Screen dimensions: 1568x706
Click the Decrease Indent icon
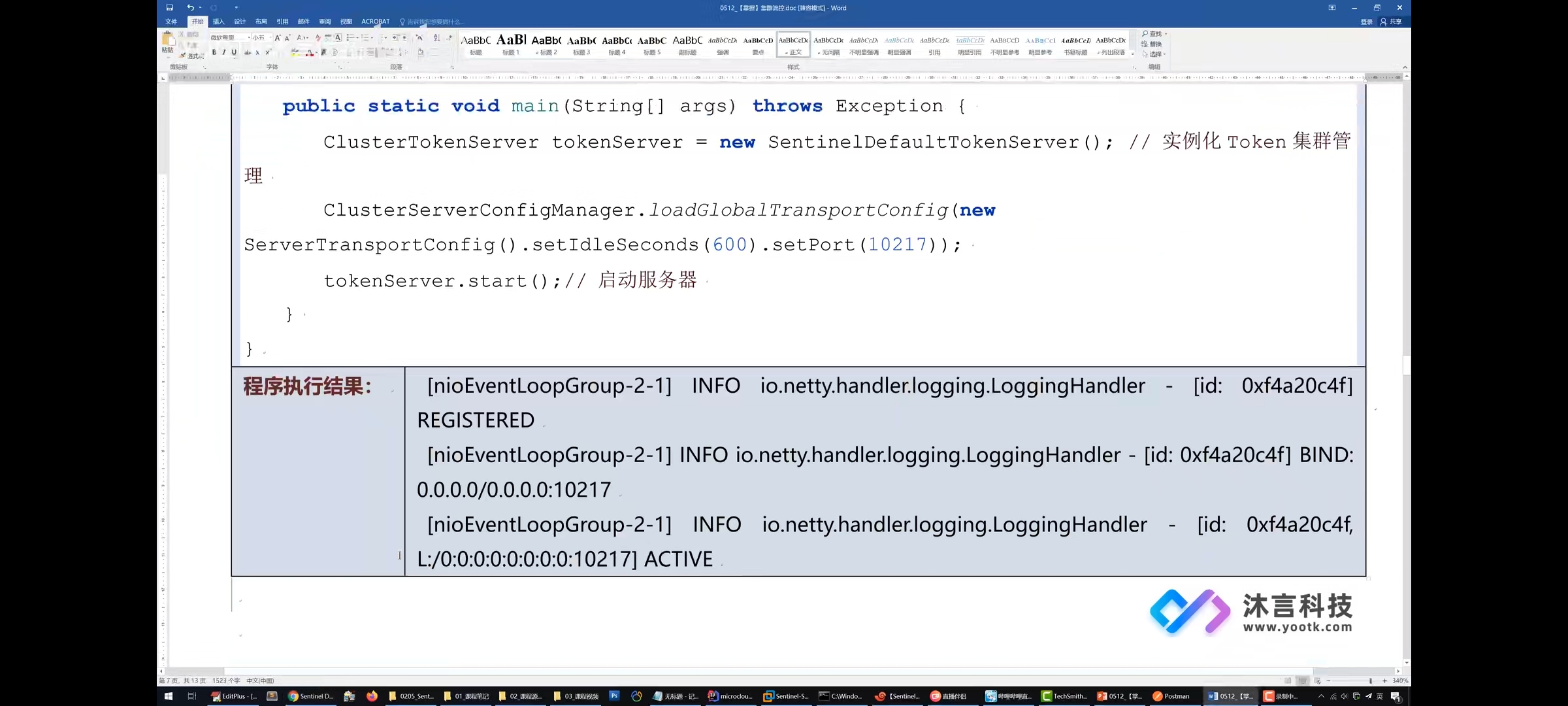pos(396,38)
